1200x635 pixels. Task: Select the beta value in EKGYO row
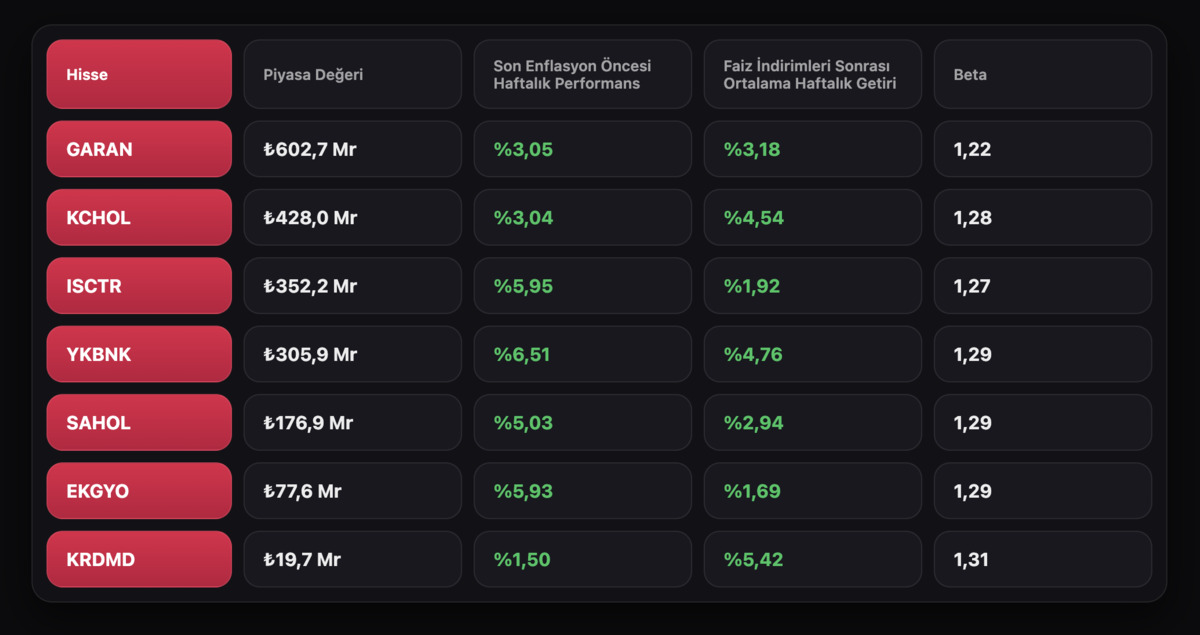click(x=1043, y=491)
